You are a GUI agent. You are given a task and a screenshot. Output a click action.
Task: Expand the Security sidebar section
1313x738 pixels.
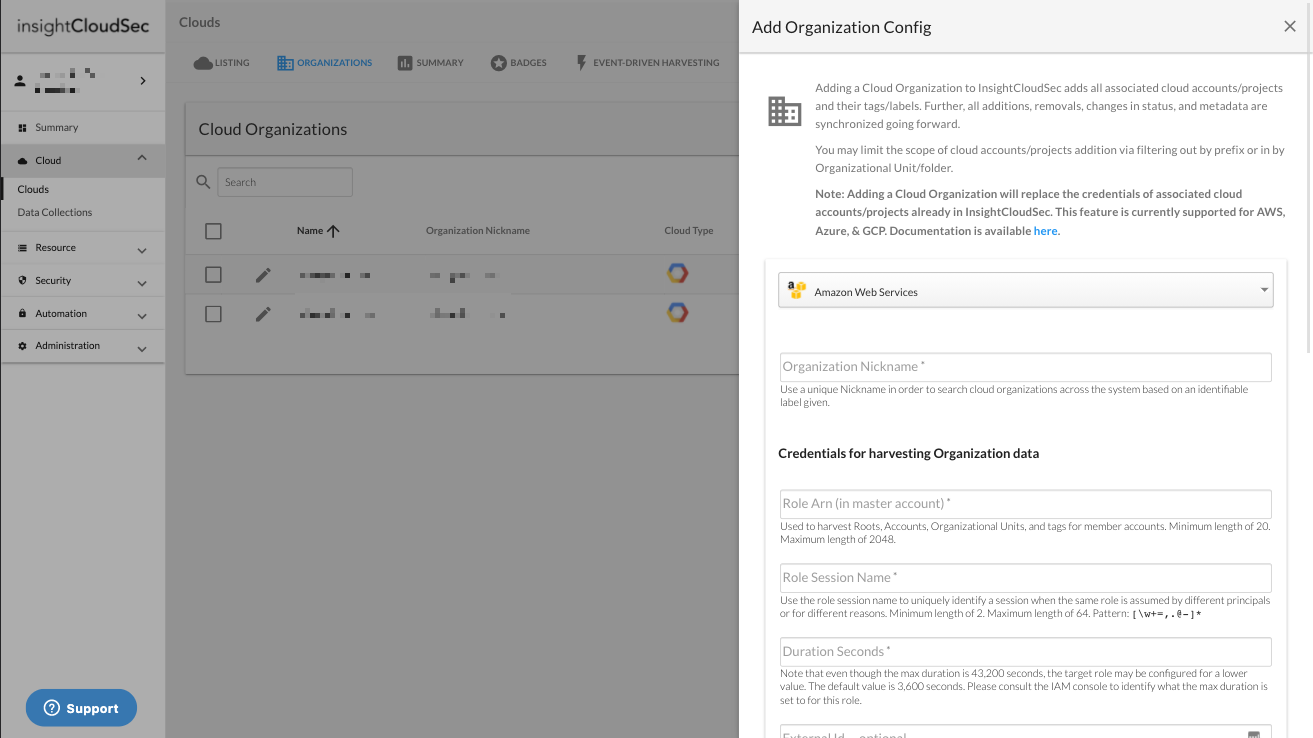click(x=142, y=282)
